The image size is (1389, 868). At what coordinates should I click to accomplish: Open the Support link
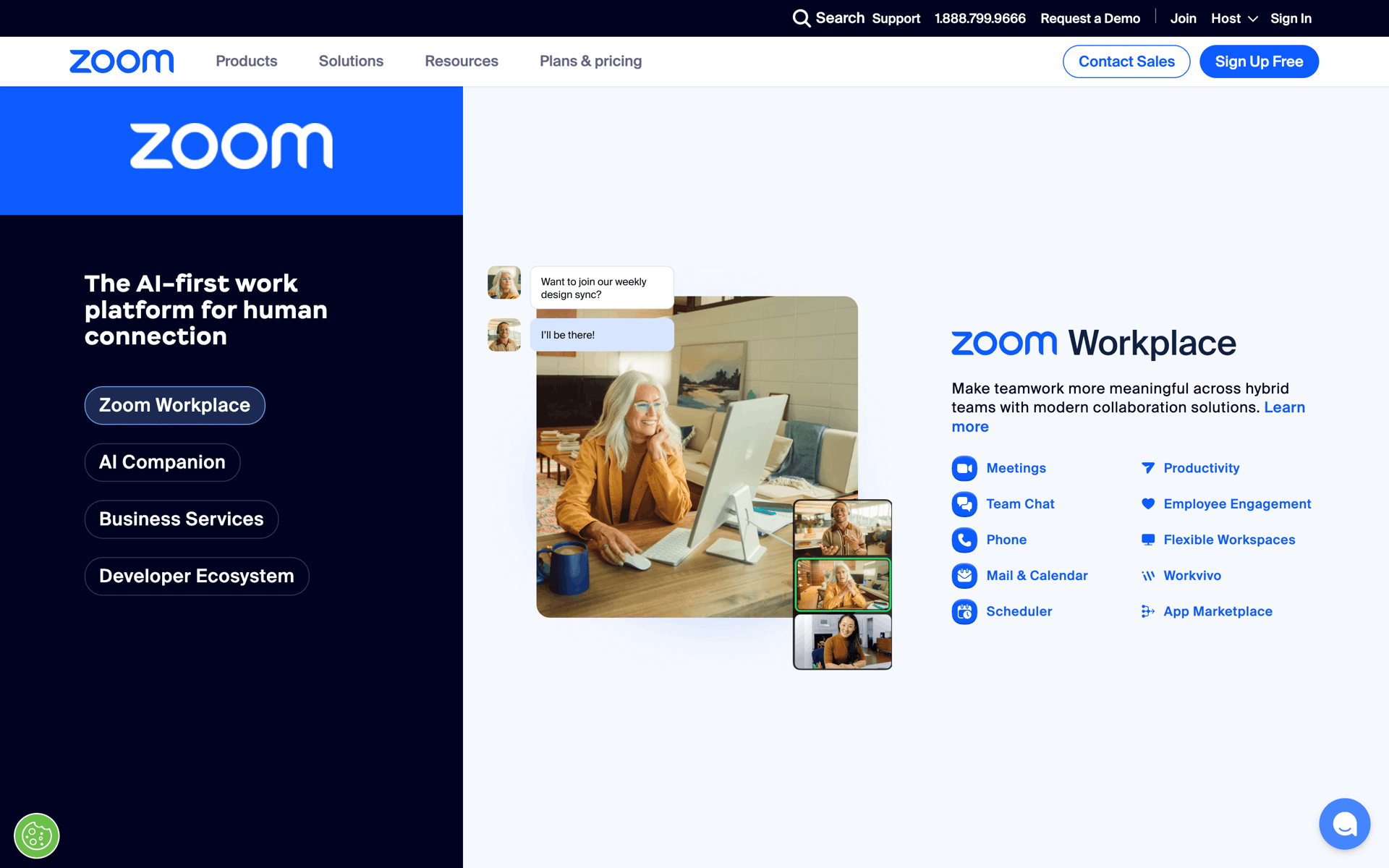click(896, 19)
